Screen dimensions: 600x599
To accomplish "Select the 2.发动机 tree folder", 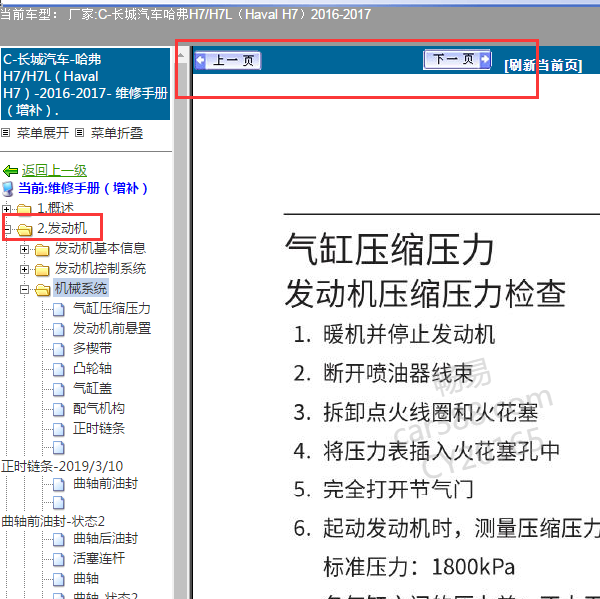I will pyautogui.click(x=62, y=228).
